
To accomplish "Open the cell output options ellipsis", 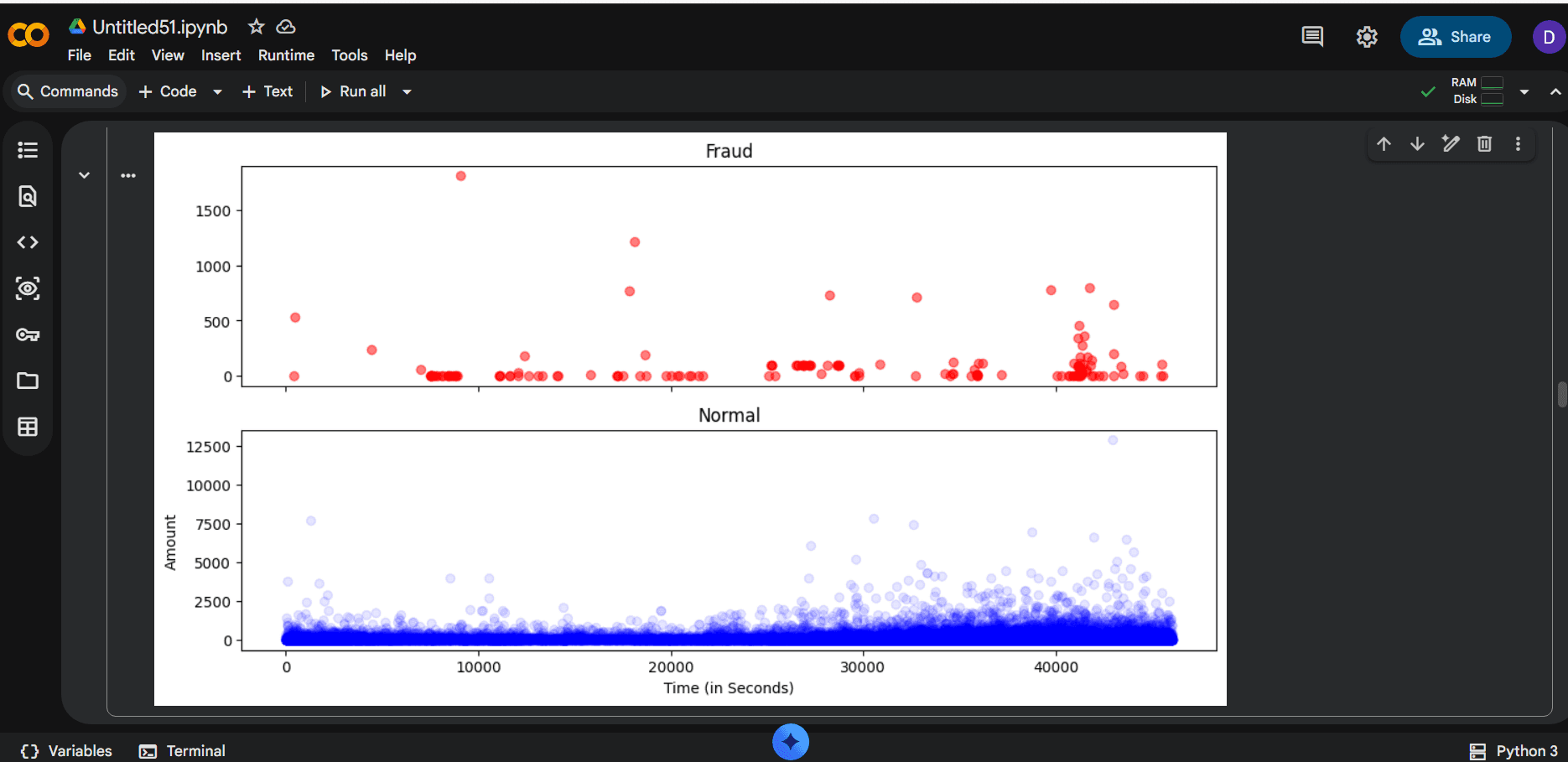I will [x=128, y=175].
